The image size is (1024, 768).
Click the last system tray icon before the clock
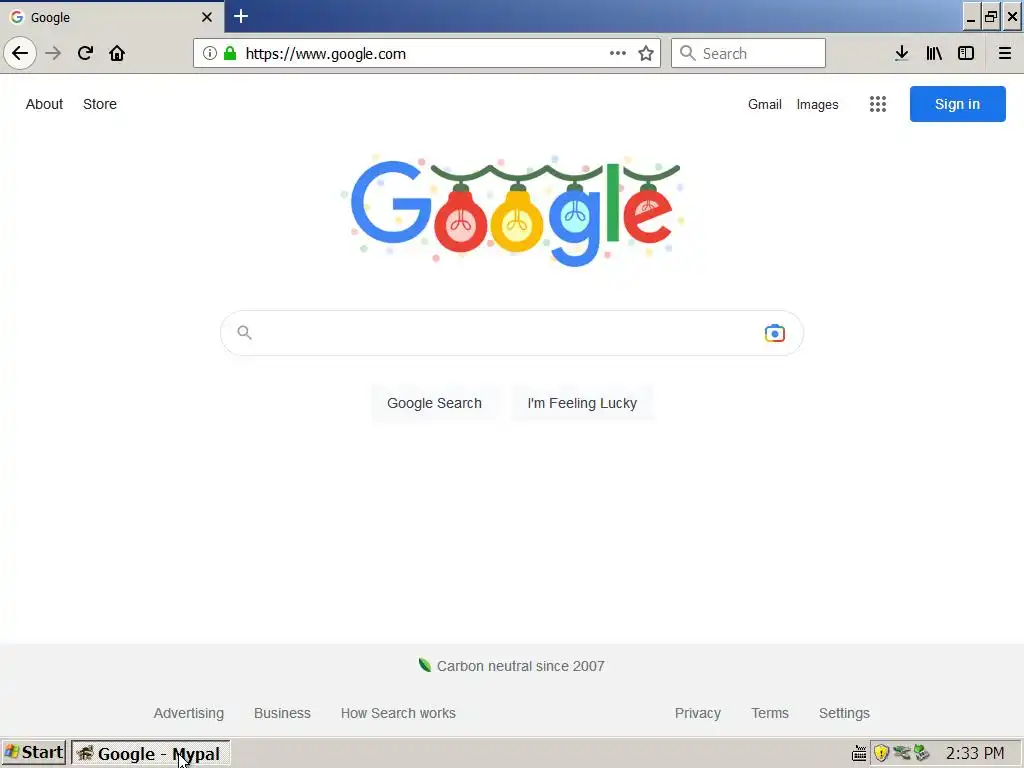pyautogui.click(x=921, y=753)
